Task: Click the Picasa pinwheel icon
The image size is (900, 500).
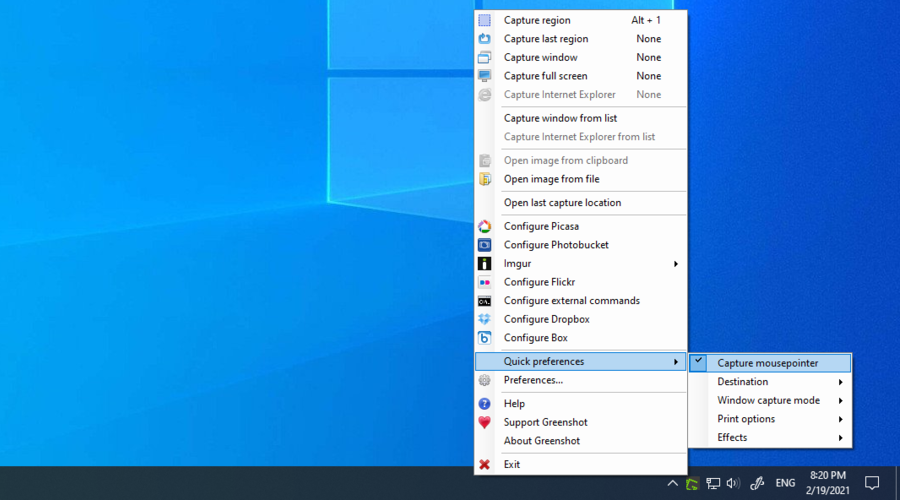Action: click(484, 226)
